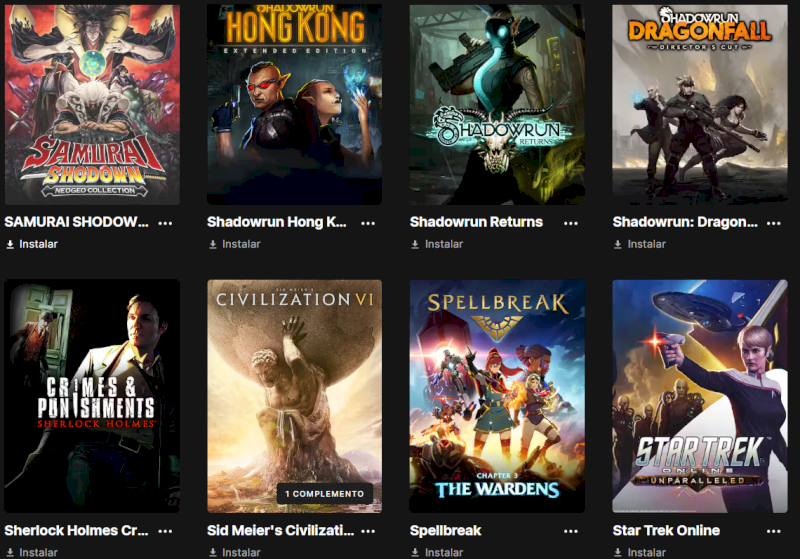Install SAMURAI SHODOWN NeoGeo Collection
The image size is (800, 559).
[32, 244]
